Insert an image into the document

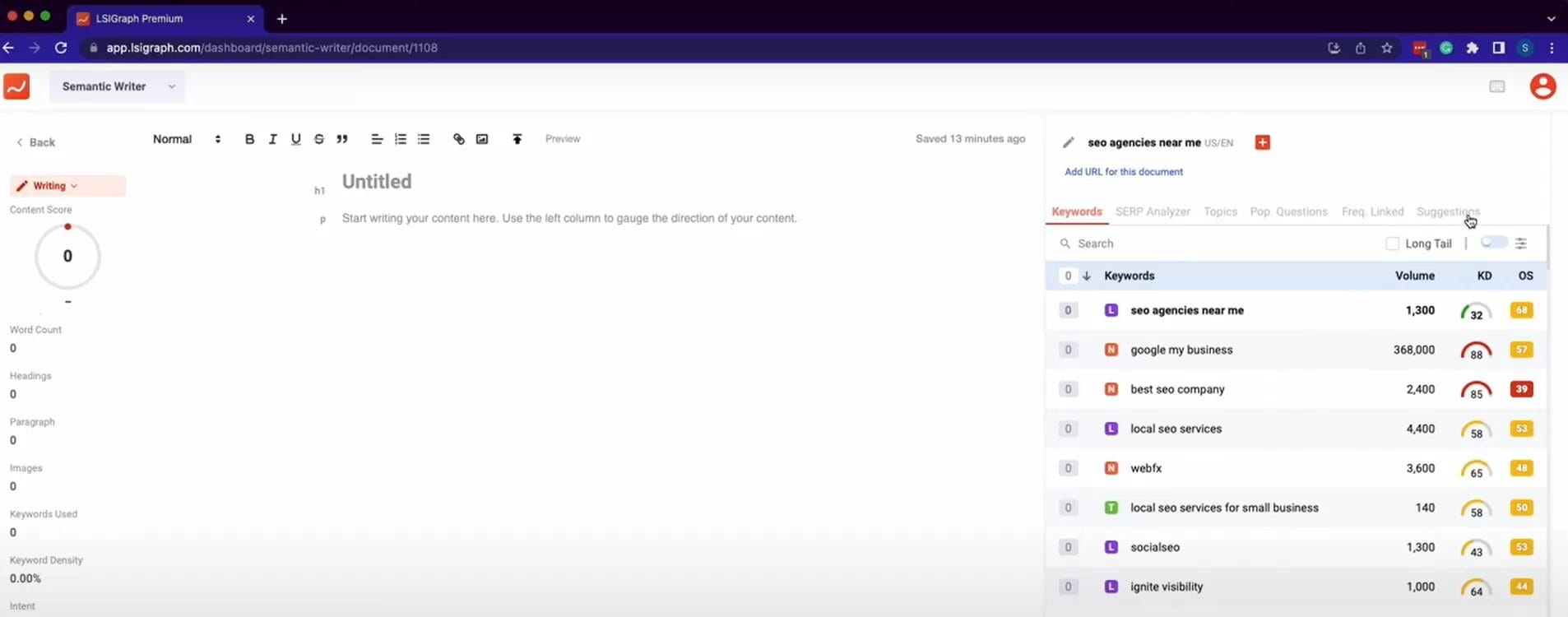click(x=481, y=139)
